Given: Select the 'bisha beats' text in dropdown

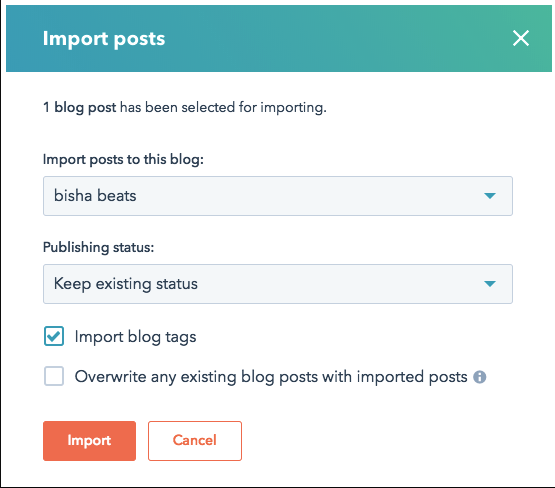Looking at the screenshot, I should pos(95,196).
